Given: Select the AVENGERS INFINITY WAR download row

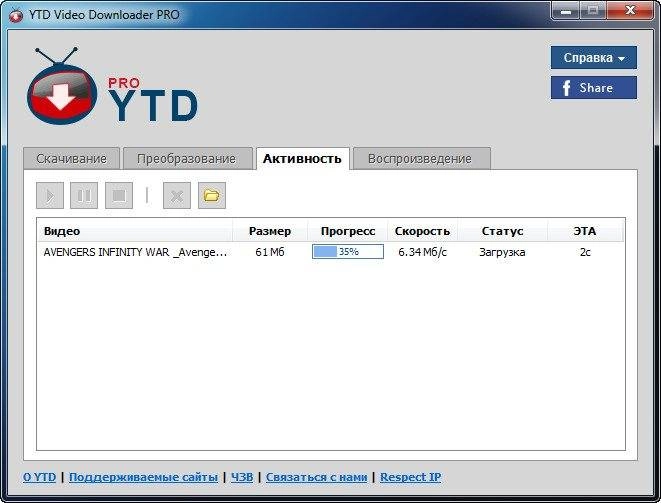Looking at the screenshot, I should pos(331,252).
